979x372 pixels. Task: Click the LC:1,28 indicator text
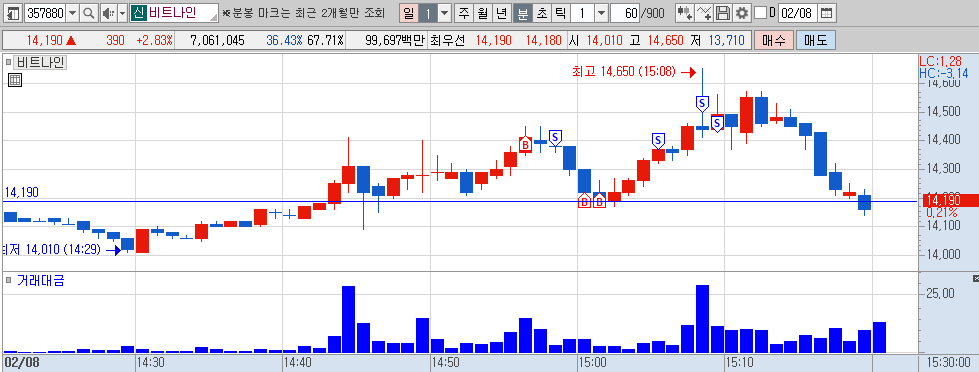pos(940,61)
